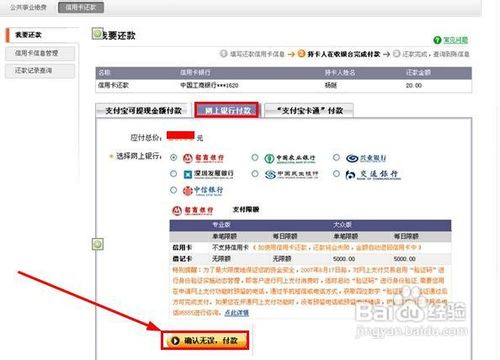This screenshot has height=360, width=500.
Task: Click the orange step-two circle icon in progress bar
Action: pyautogui.click(x=301, y=53)
